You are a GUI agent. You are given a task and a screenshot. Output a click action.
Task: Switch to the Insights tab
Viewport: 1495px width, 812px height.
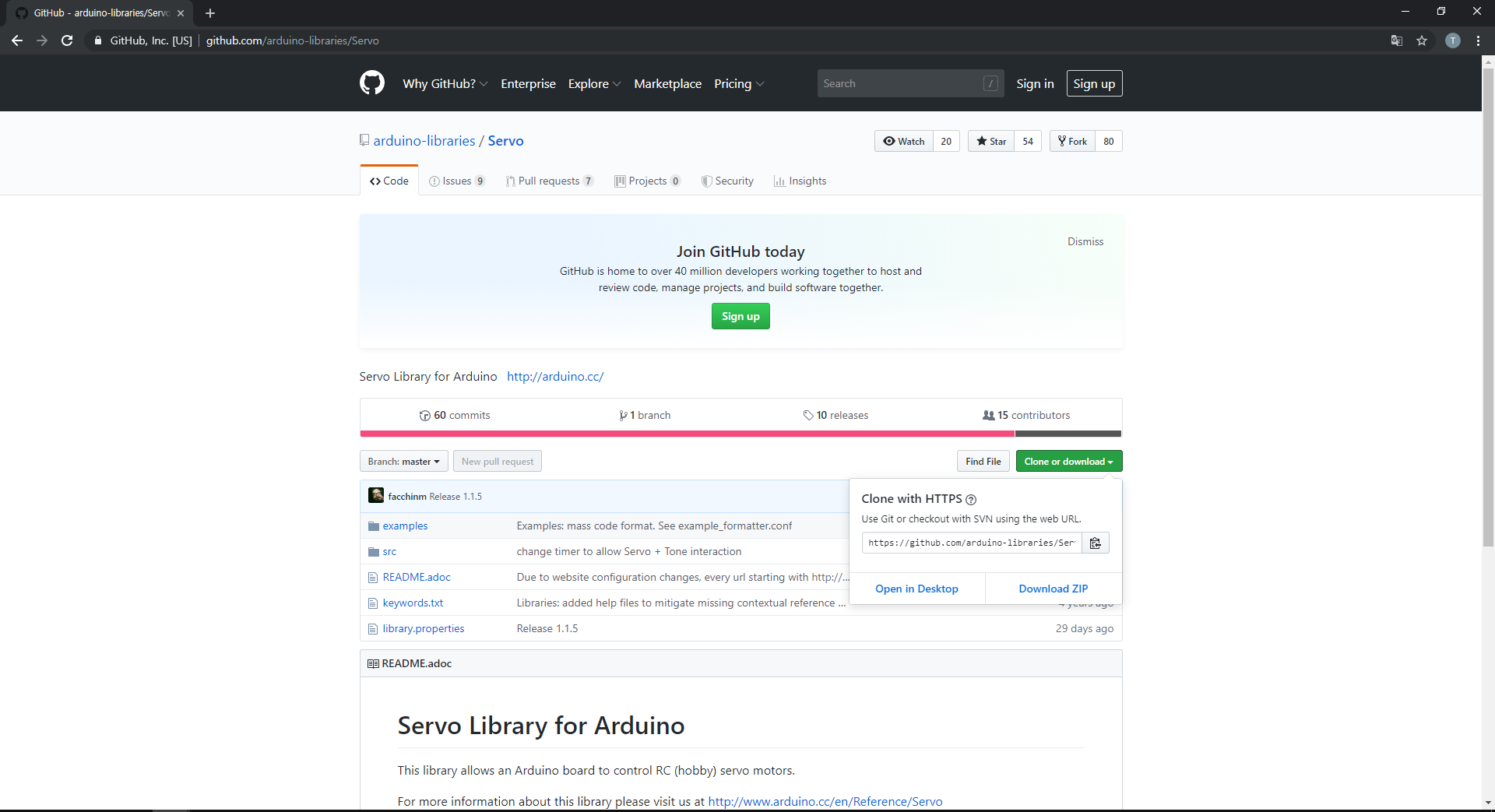point(800,181)
